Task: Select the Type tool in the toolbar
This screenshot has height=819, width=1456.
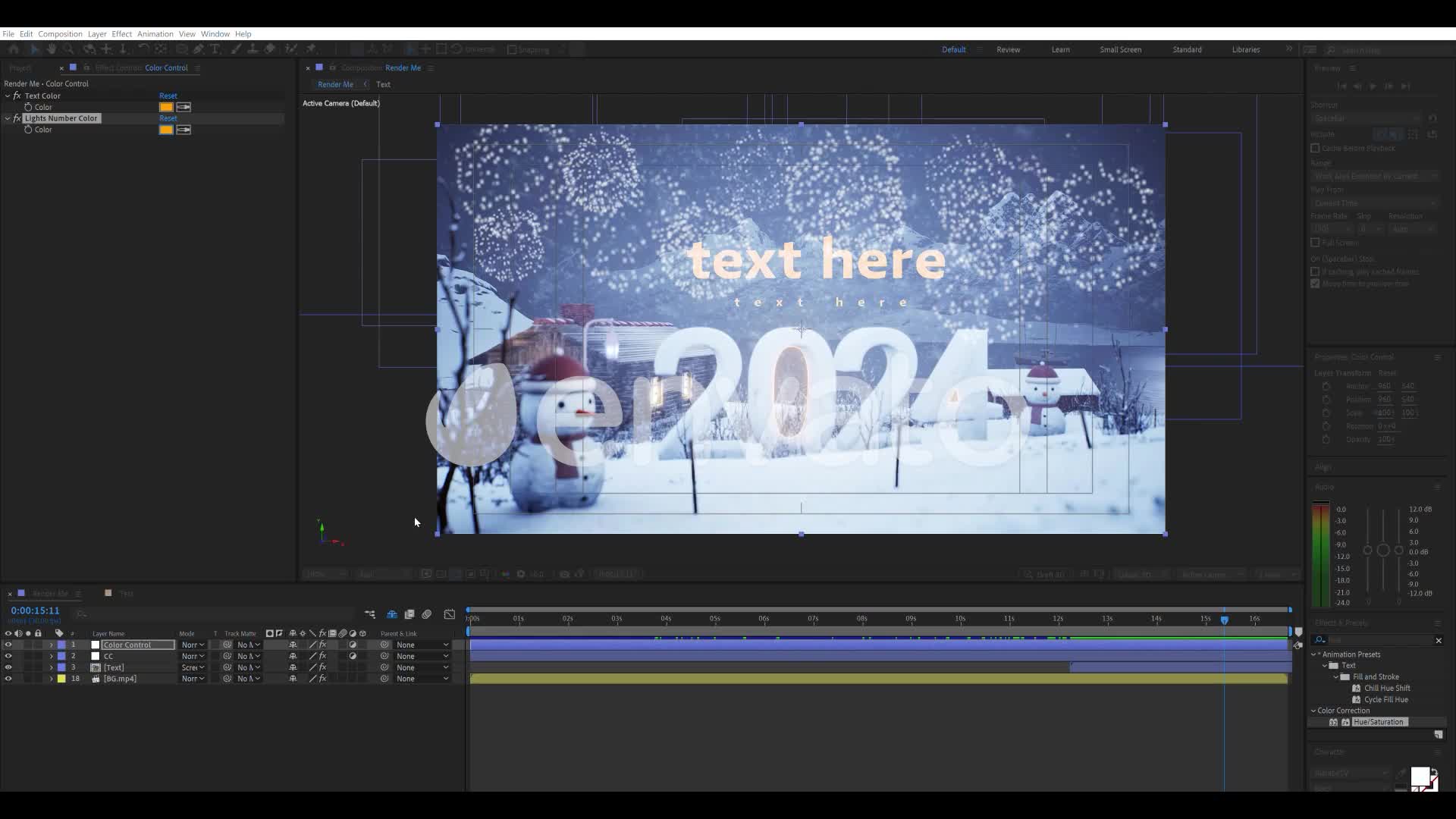Action: click(x=215, y=49)
